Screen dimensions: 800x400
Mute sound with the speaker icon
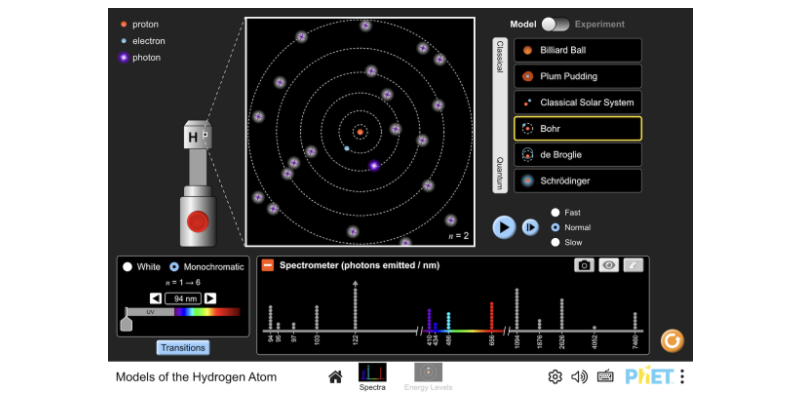click(x=579, y=377)
